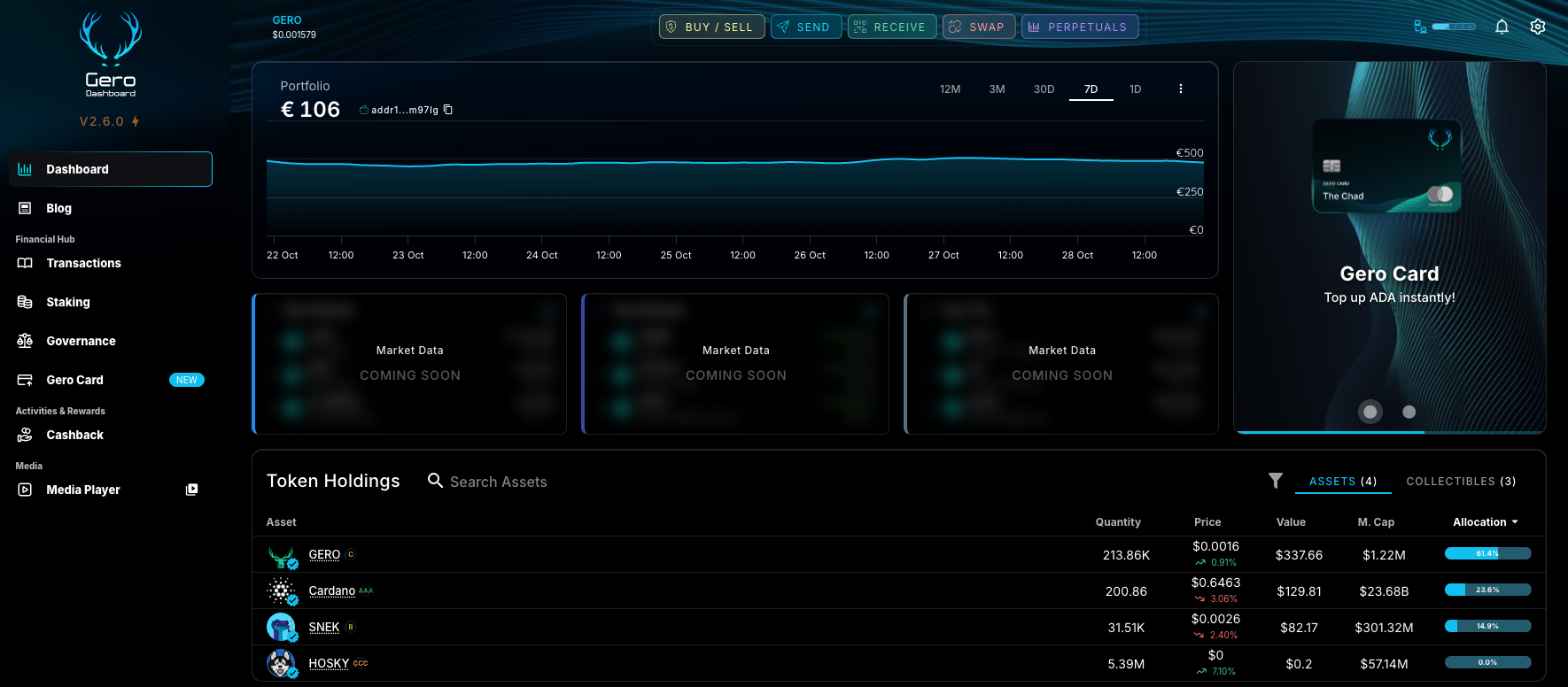Viewport: 1568px width, 687px height.
Task: Click the Price column header
Action: tap(1207, 522)
